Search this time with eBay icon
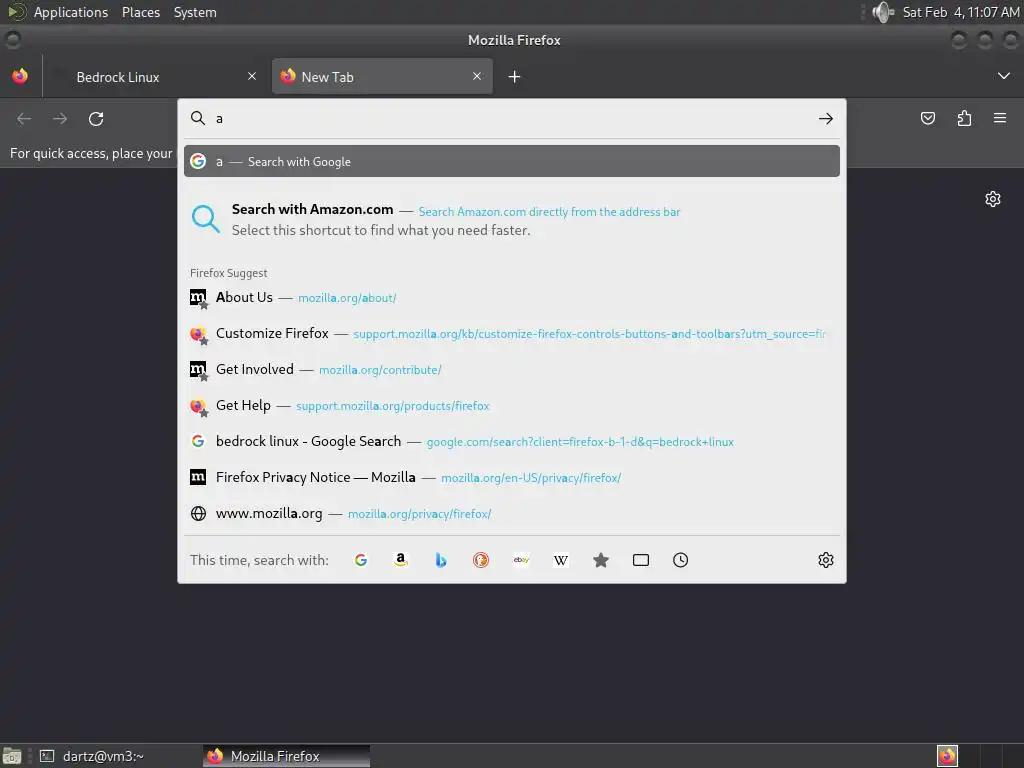The height and width of the screenshot is (768, 1024). pyautogui.click(x=521, y=560)
